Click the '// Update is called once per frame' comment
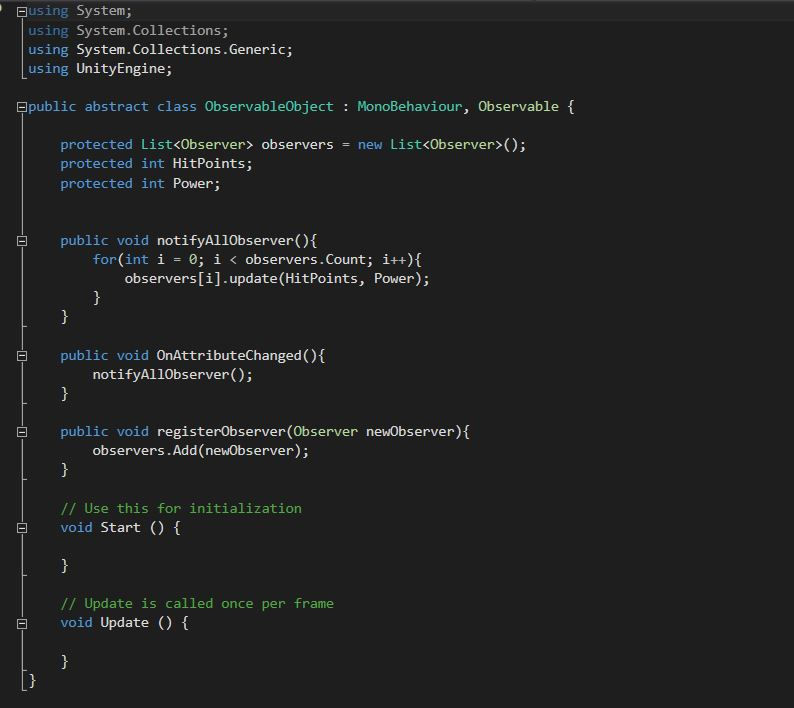 197,604
